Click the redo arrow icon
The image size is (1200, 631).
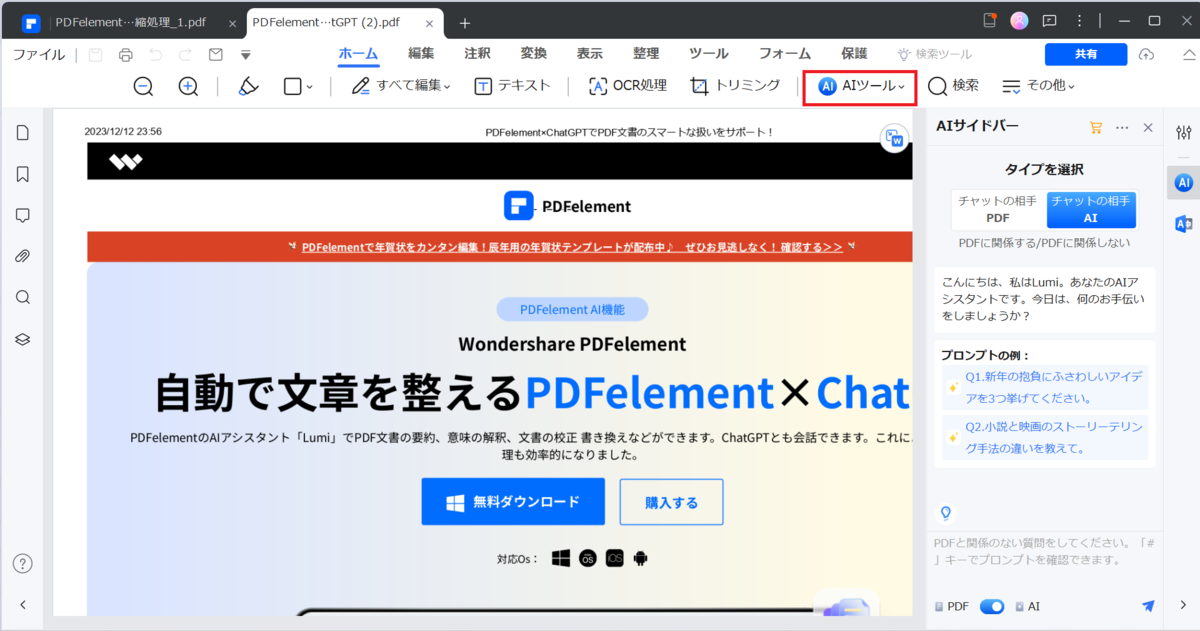tap(185, 54)
